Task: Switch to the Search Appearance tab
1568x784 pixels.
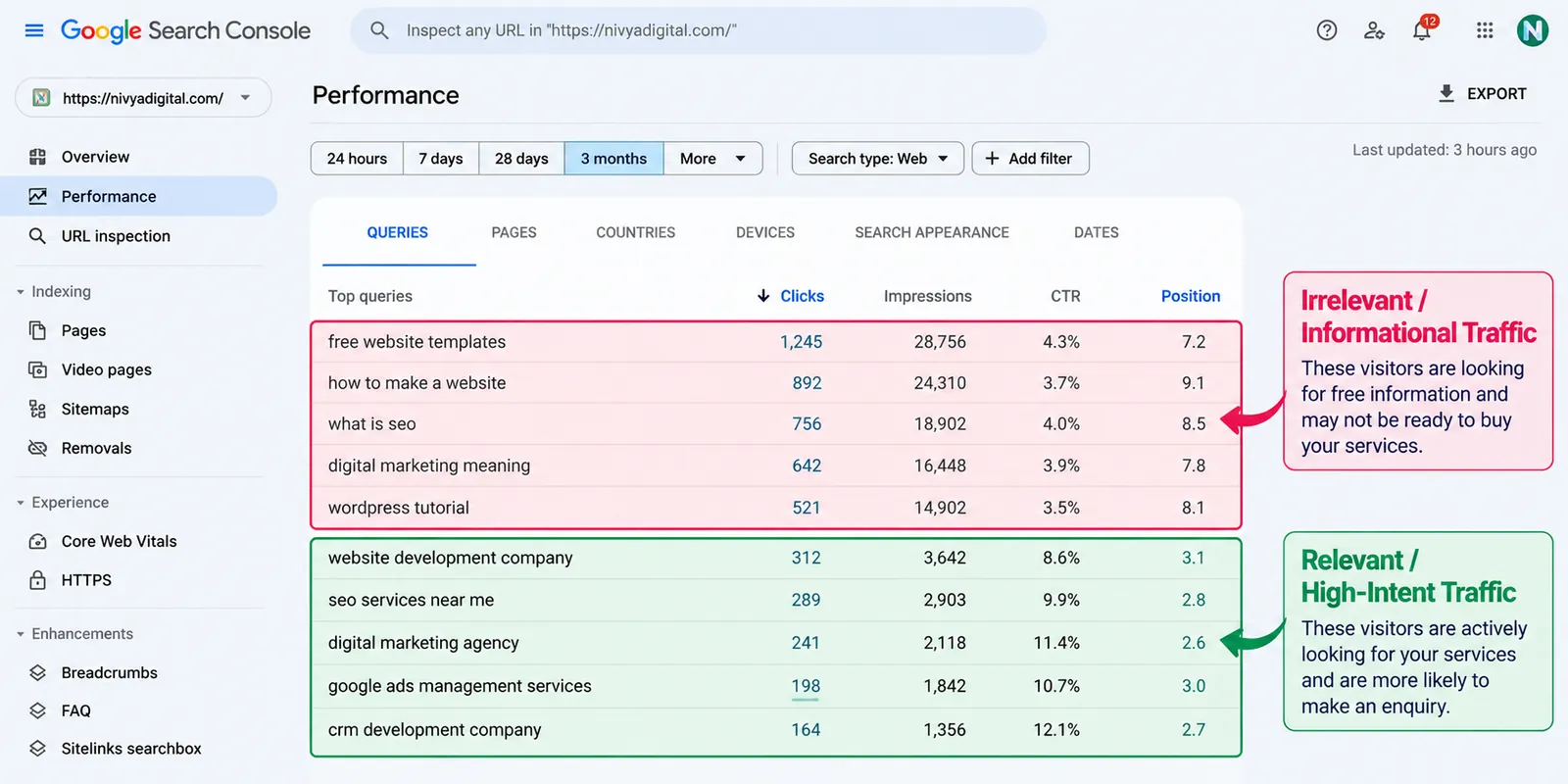Action: click(932, 233)
